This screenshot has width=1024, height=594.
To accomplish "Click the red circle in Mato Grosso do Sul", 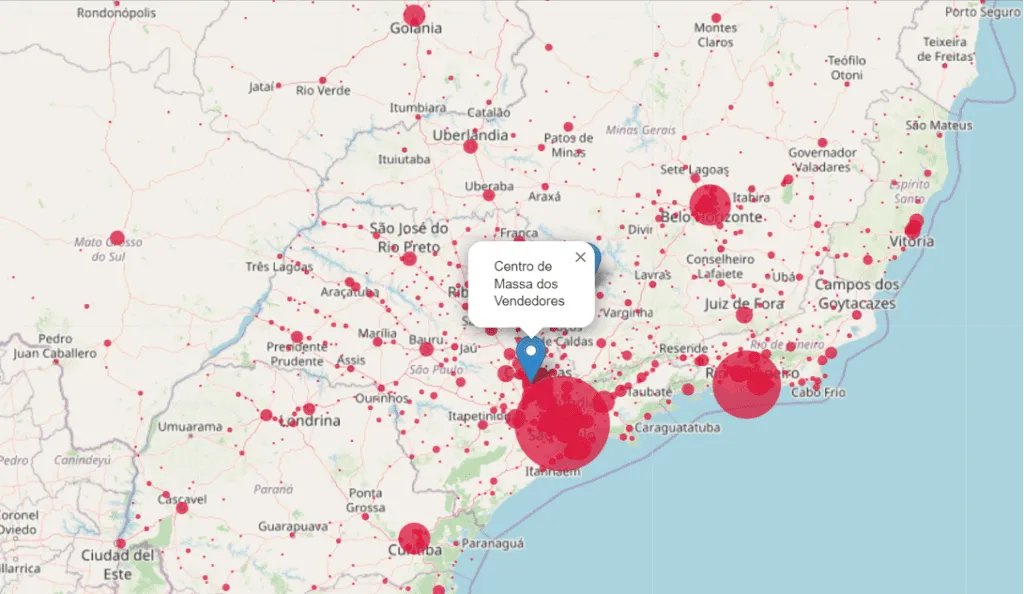I will pyautogui.click(x=117, y=238).
